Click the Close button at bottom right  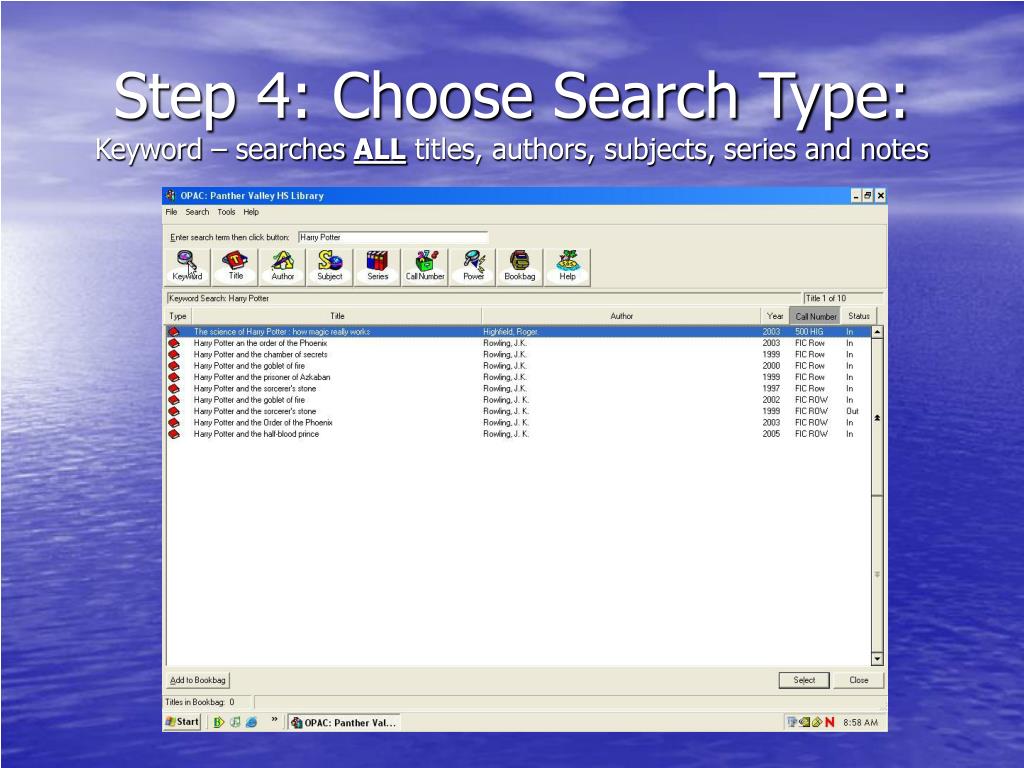click(859, 680)
